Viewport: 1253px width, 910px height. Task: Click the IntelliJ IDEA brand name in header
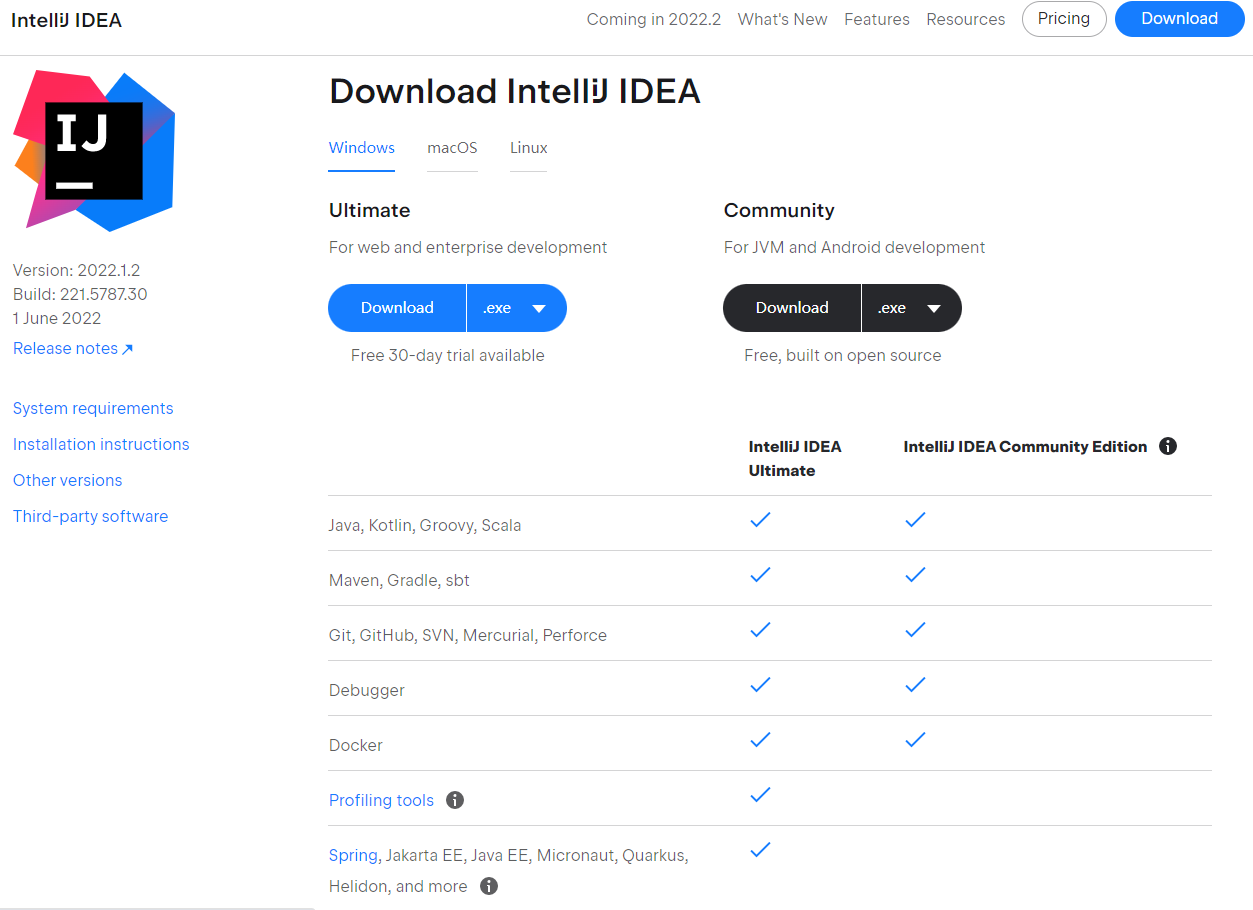(x=67, y=20)
